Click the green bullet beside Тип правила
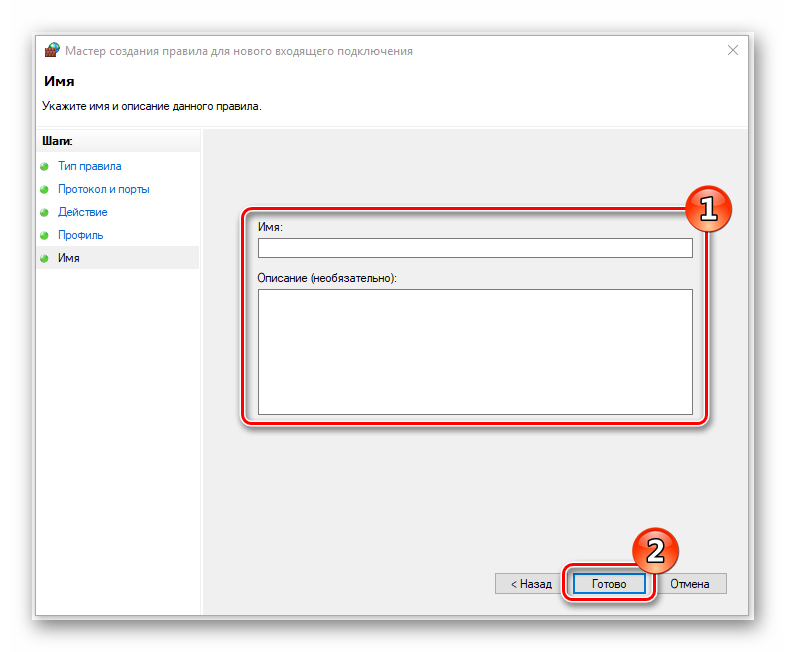 (x=44, y=166)
